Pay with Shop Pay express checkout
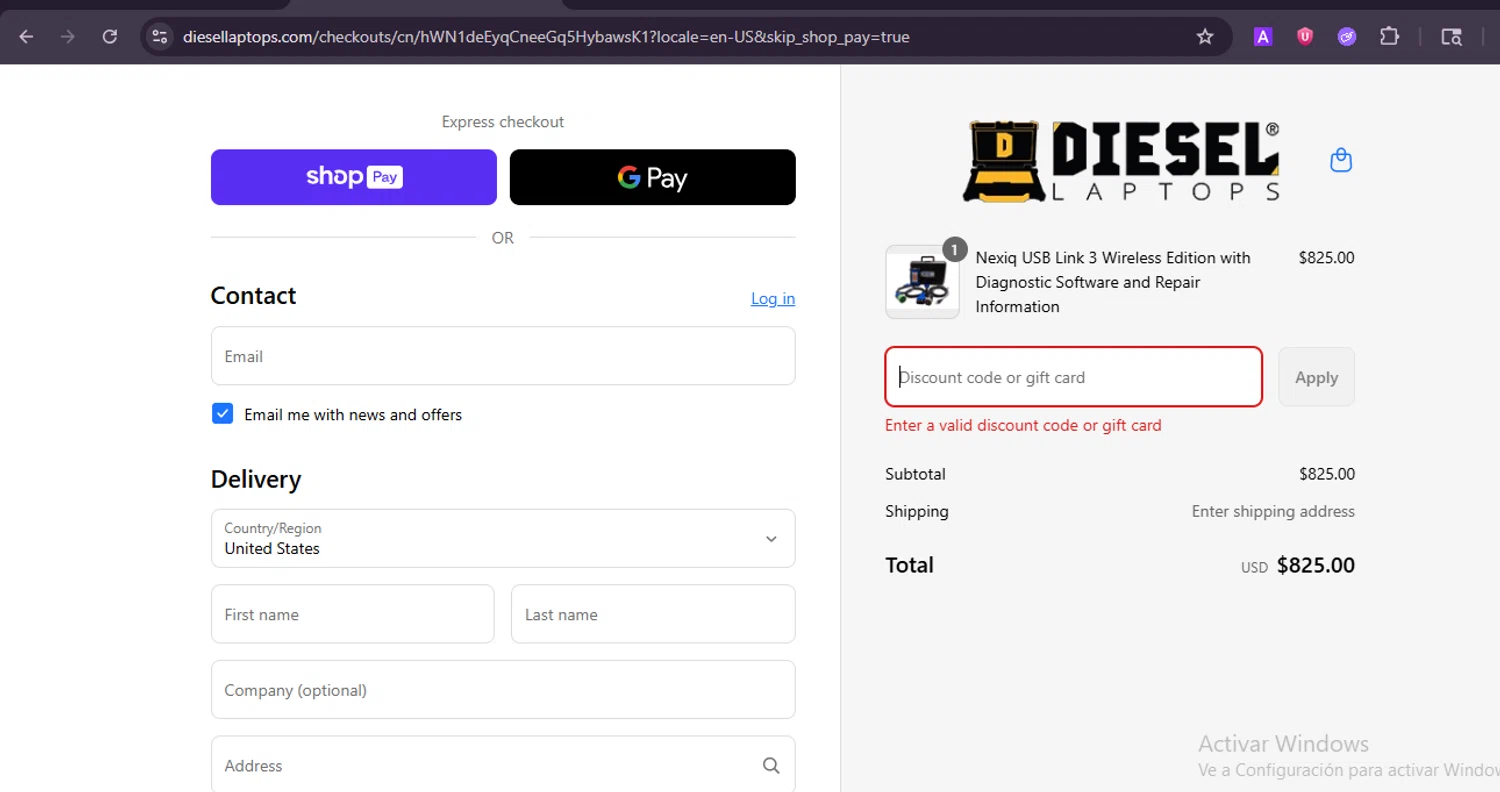1500x792 pixels. tap(354, 177)
